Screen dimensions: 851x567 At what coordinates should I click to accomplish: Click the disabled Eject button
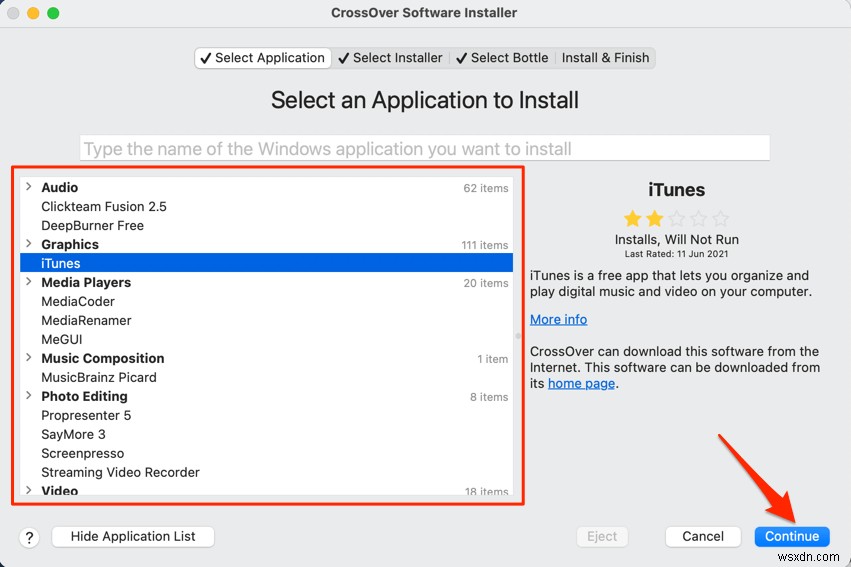click(x=602, y=537)
